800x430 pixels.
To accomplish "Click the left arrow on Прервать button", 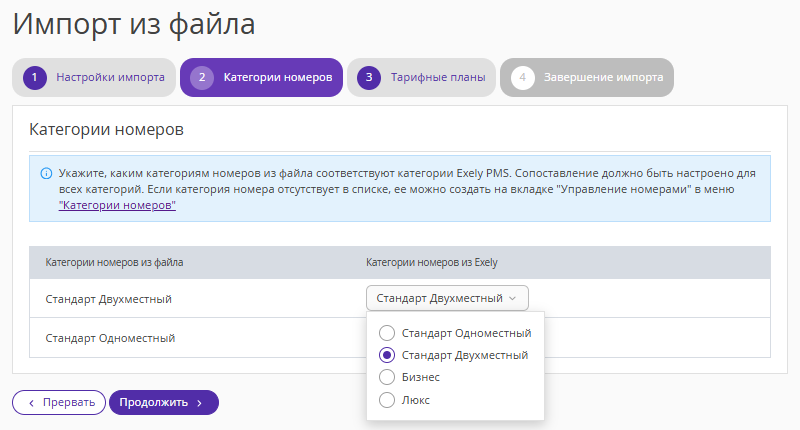I will (x=32, y=403).
